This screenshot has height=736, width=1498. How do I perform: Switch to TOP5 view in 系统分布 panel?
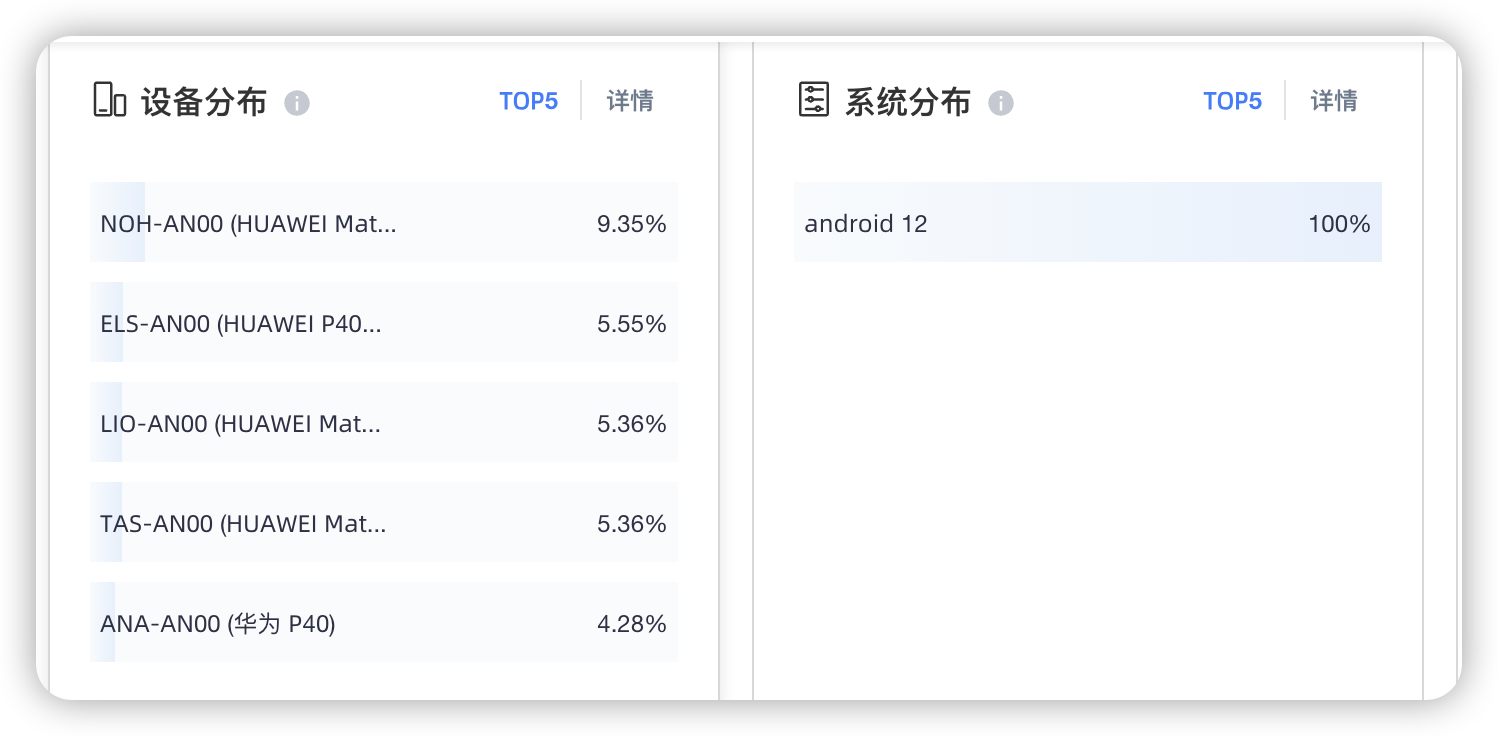click(x=1233, y=100)
